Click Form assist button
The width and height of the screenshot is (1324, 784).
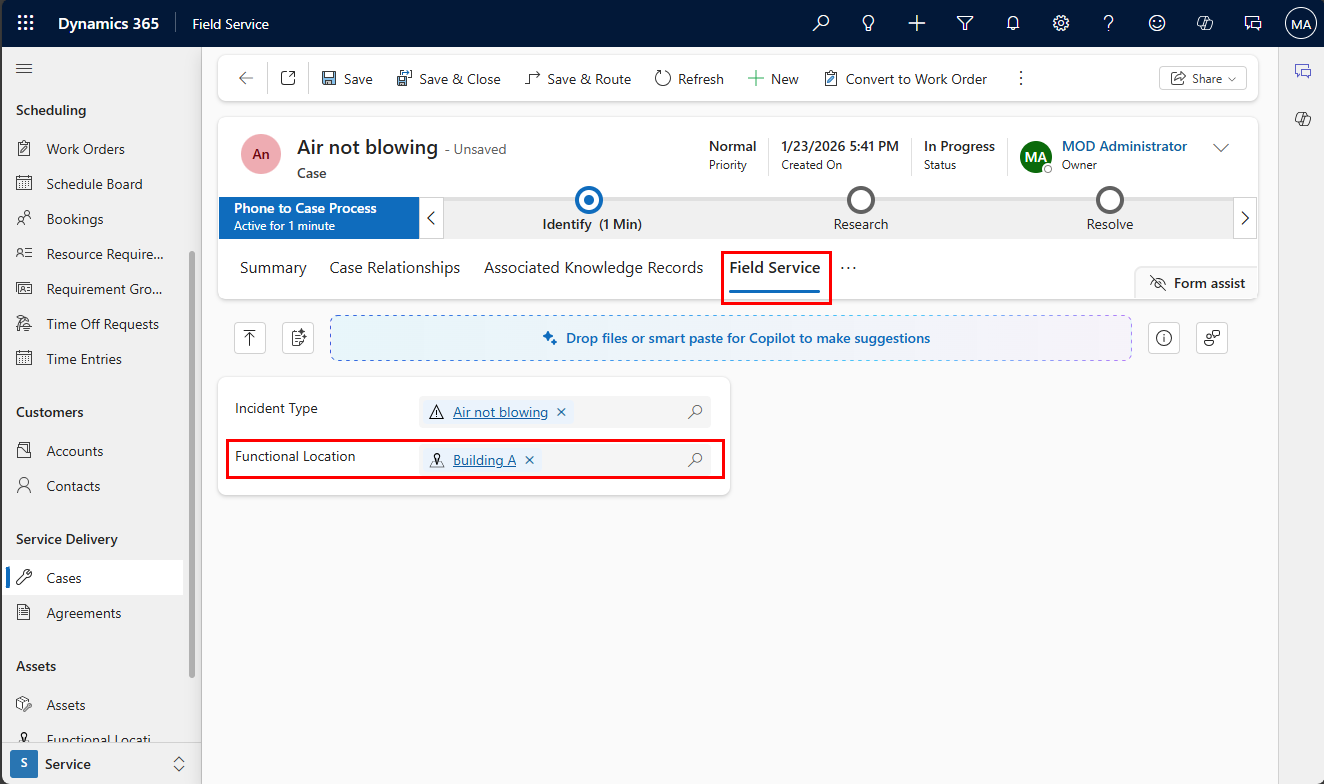(x=1197, y=283)
